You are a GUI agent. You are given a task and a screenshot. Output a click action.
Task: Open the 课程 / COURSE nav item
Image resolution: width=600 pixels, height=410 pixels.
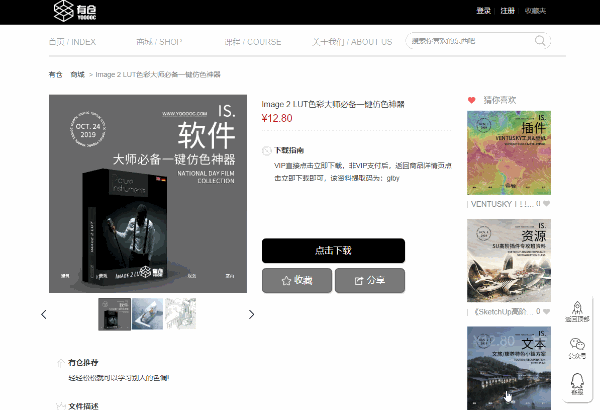253,42
